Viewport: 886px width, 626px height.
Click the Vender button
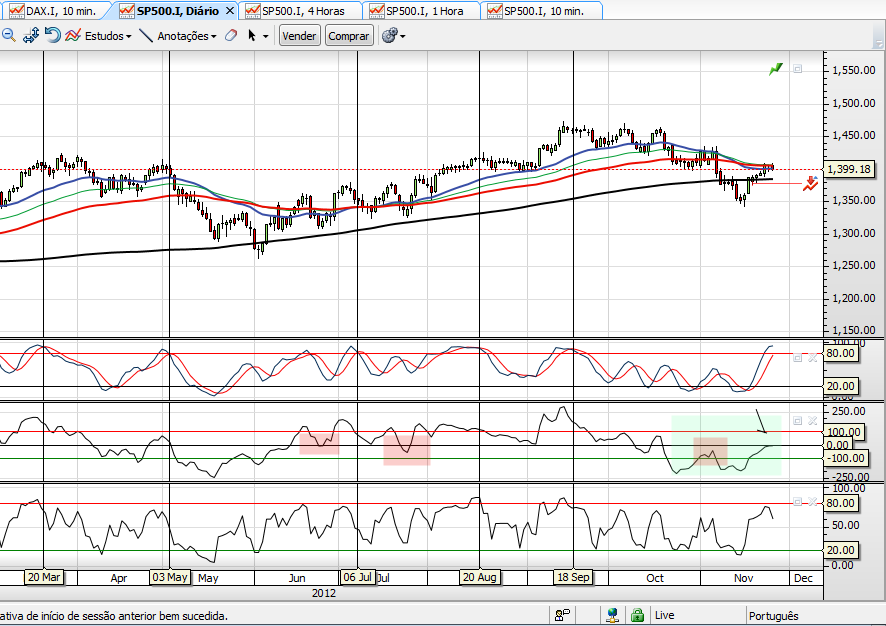(x=299, y=36)
